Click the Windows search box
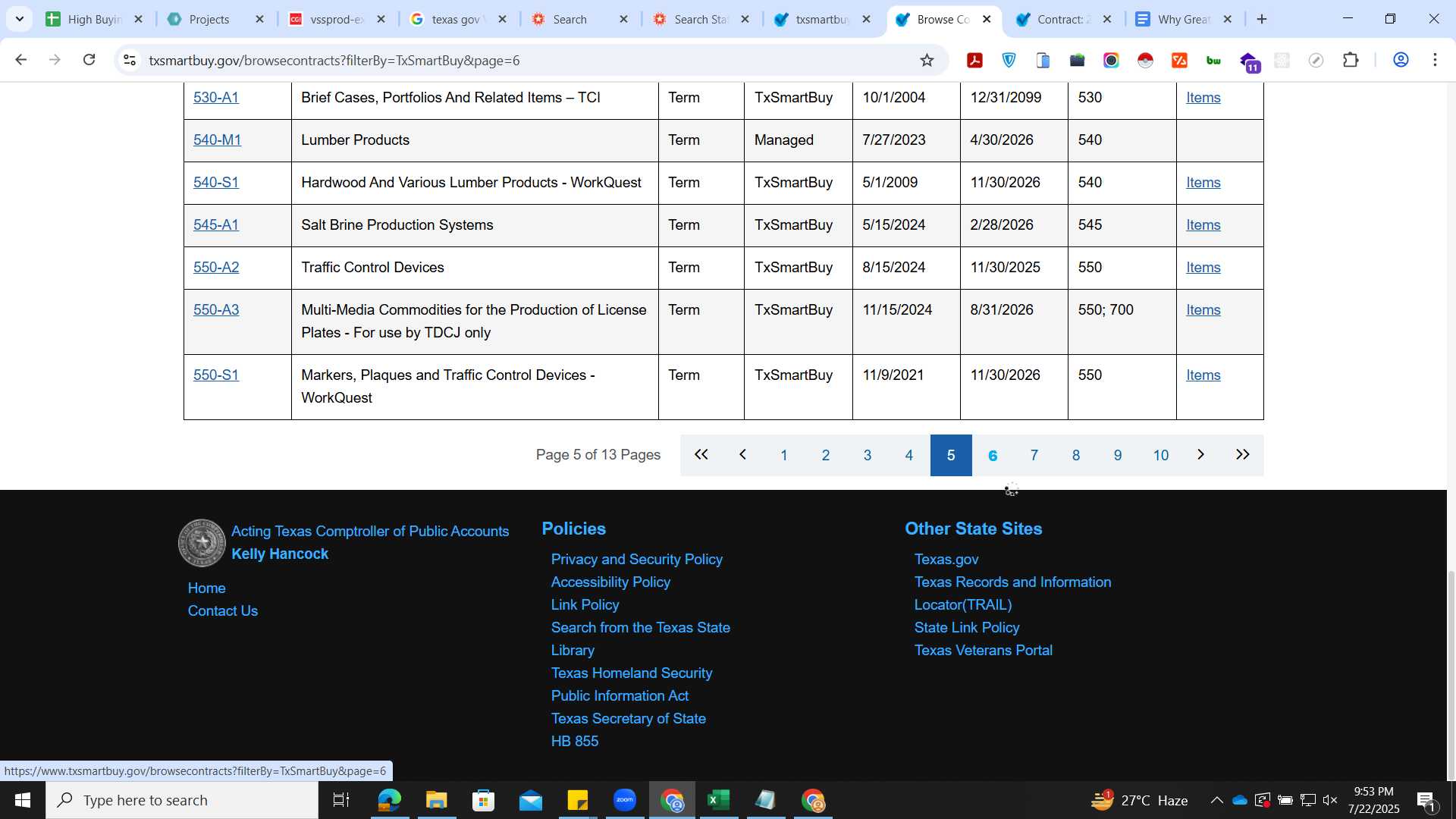Screen dimensions: 1456x819 (x=182, y=800)
